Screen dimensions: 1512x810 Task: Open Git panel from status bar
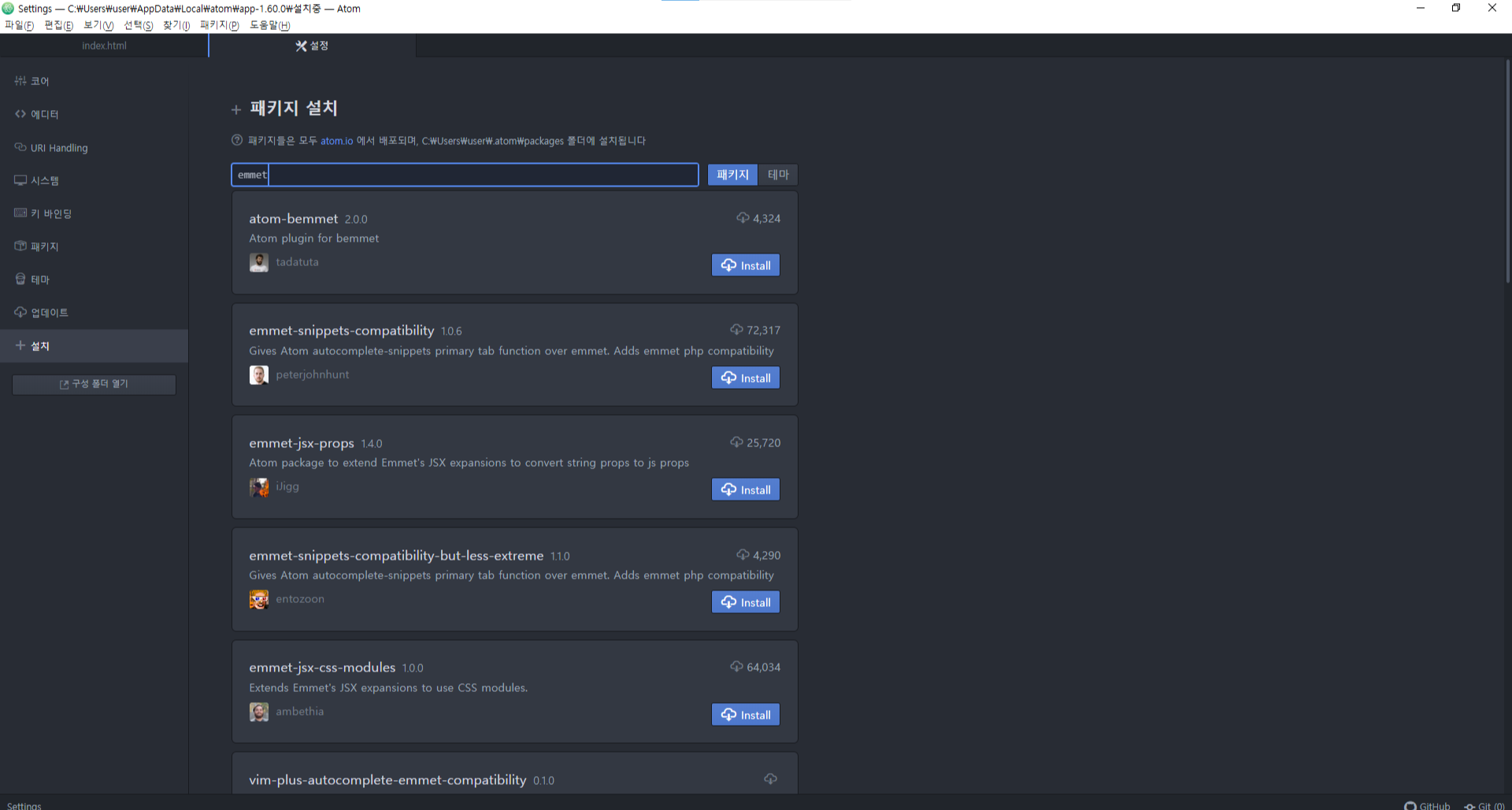[1484, 805]
